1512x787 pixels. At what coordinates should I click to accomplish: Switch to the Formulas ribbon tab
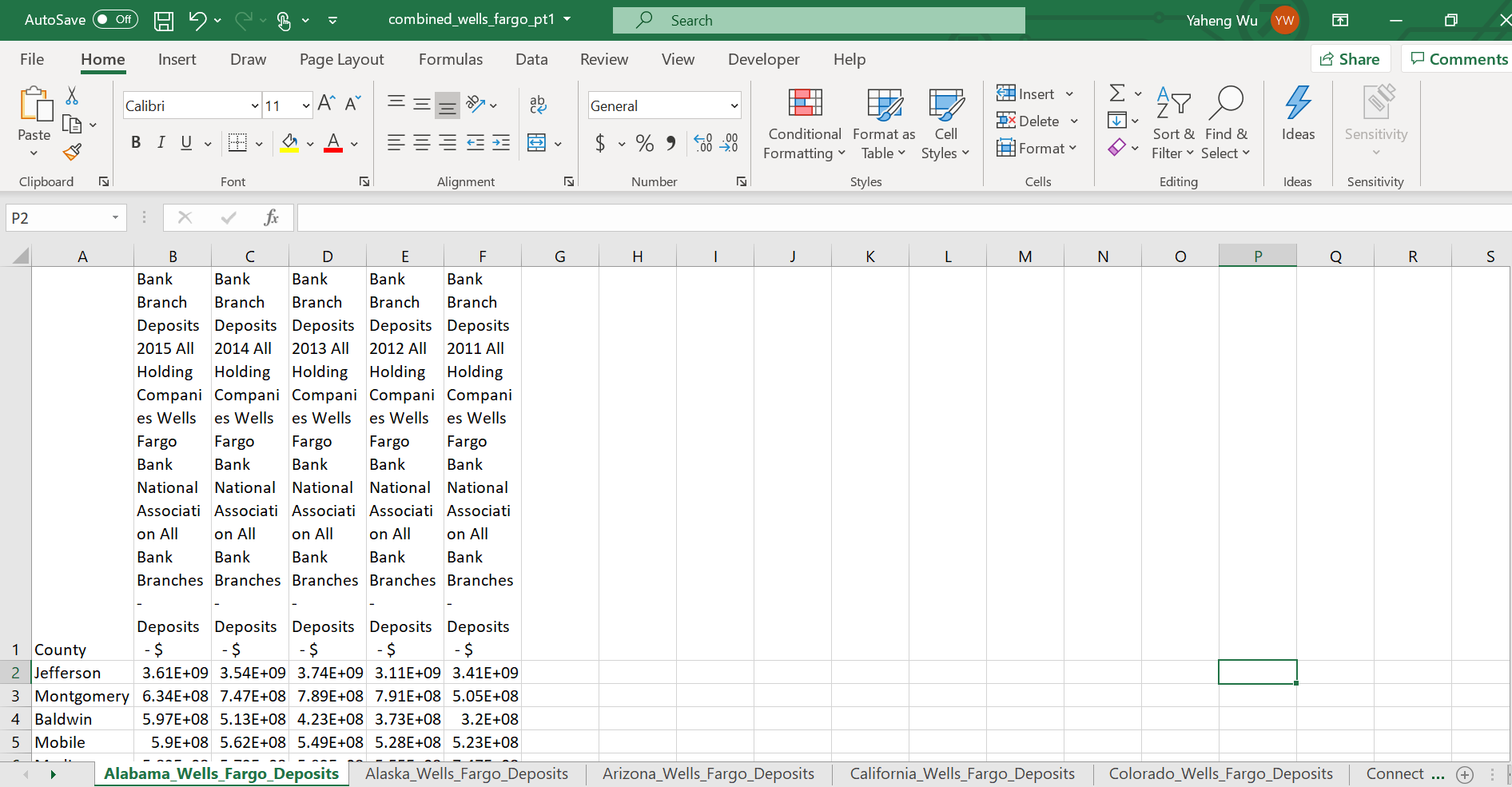click(x=450, y=59)
